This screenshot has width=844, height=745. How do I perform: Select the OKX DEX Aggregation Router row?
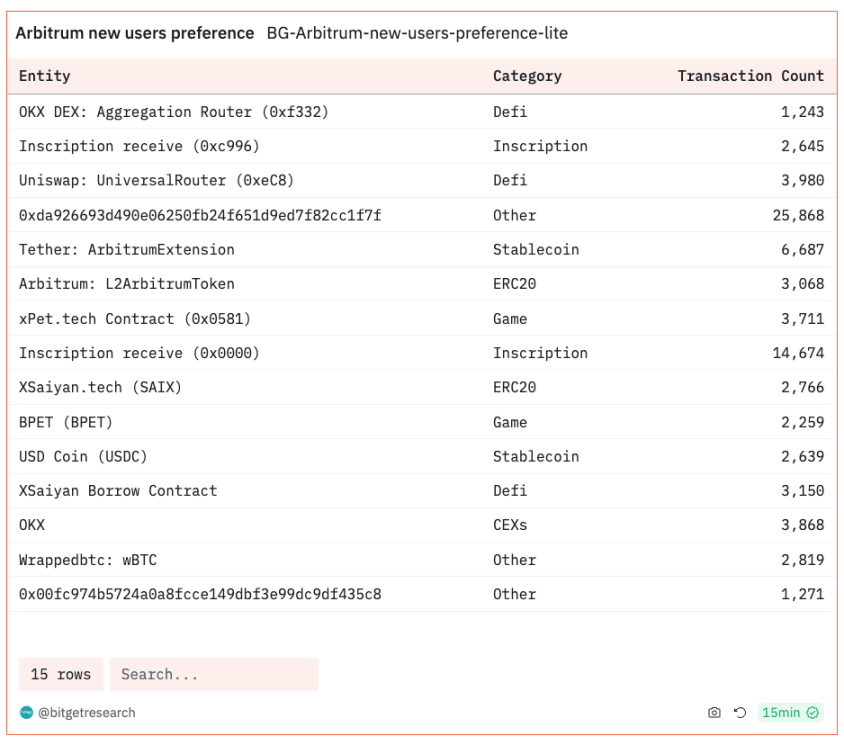[x=422, y=112]
